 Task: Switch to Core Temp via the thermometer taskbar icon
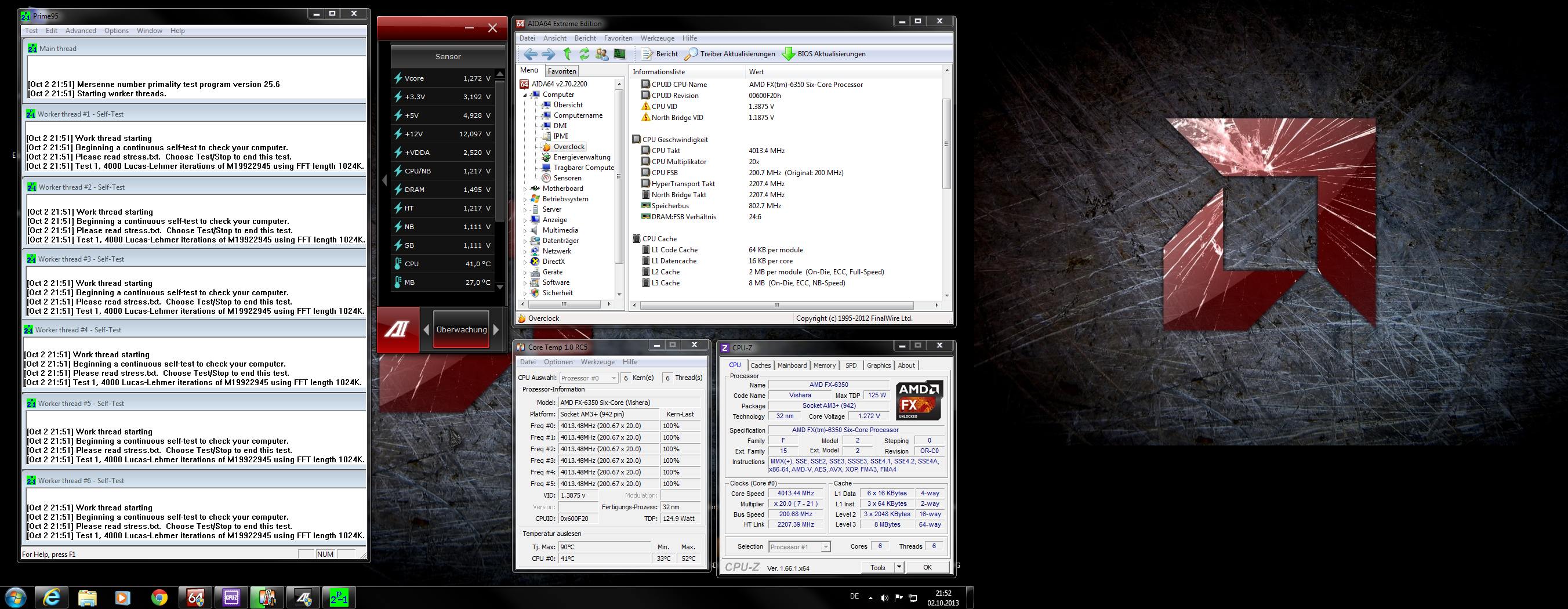(267, 597)
